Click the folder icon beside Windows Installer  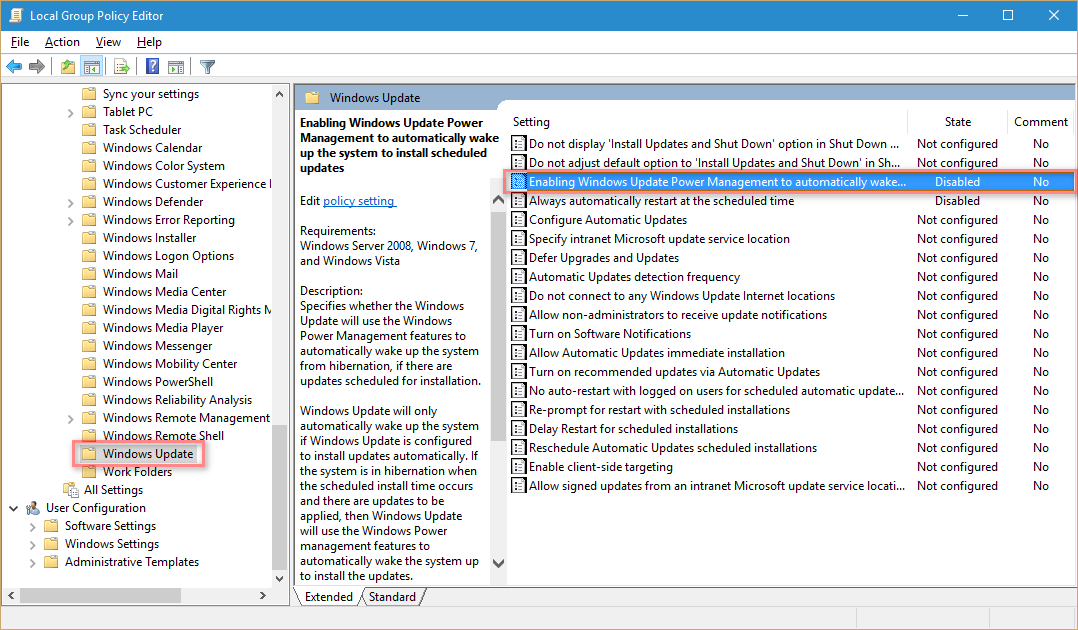pos(89,238)
